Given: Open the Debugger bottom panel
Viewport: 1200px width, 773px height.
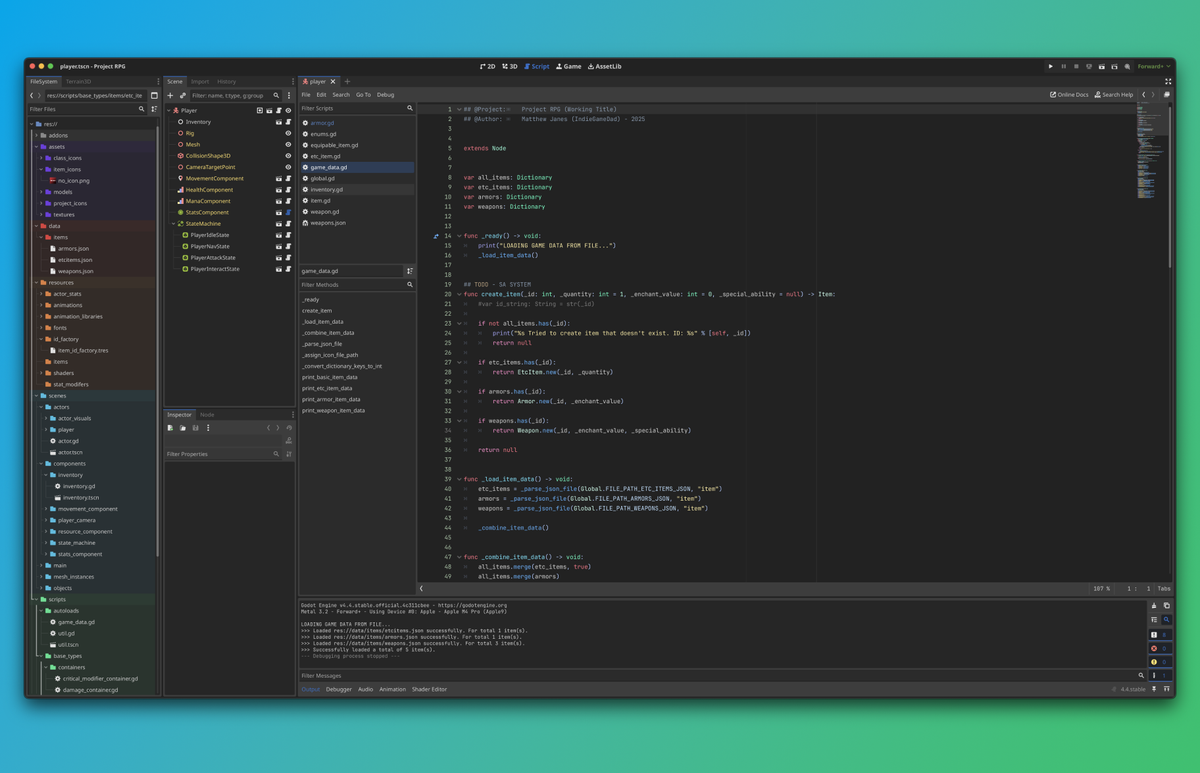Looking at the screenshot, I should (339, 689).
